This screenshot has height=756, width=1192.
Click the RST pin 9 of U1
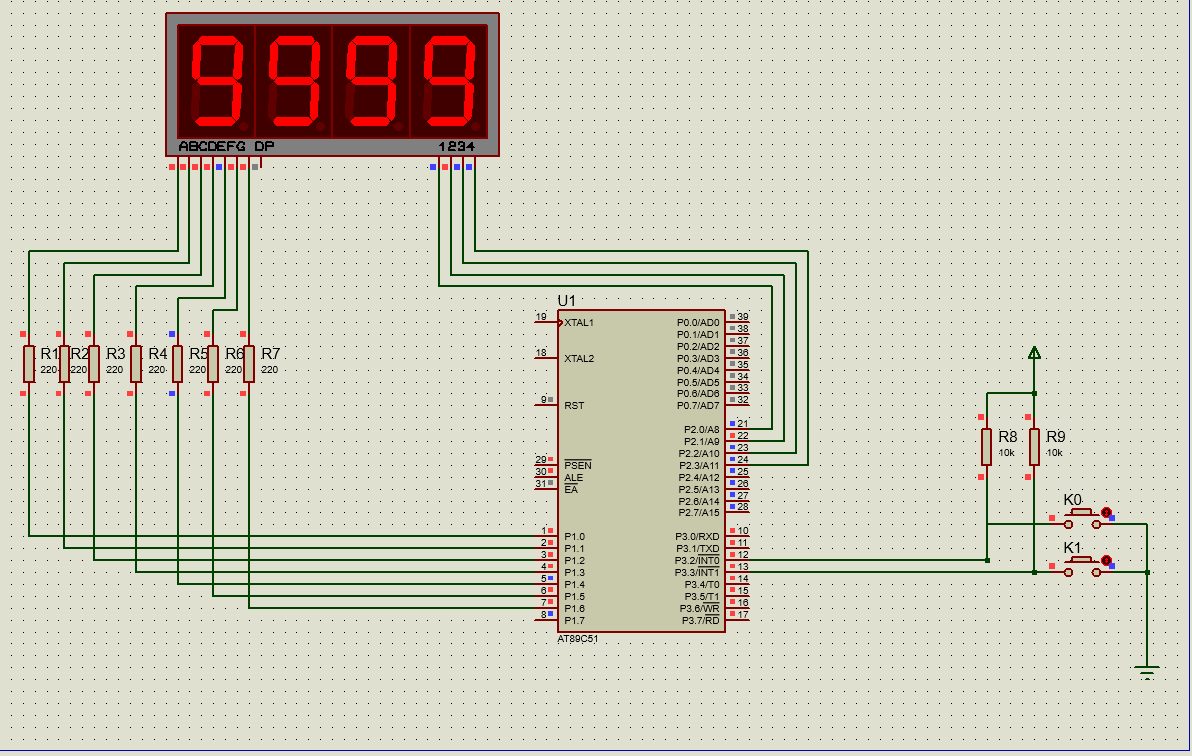(547, 404)
